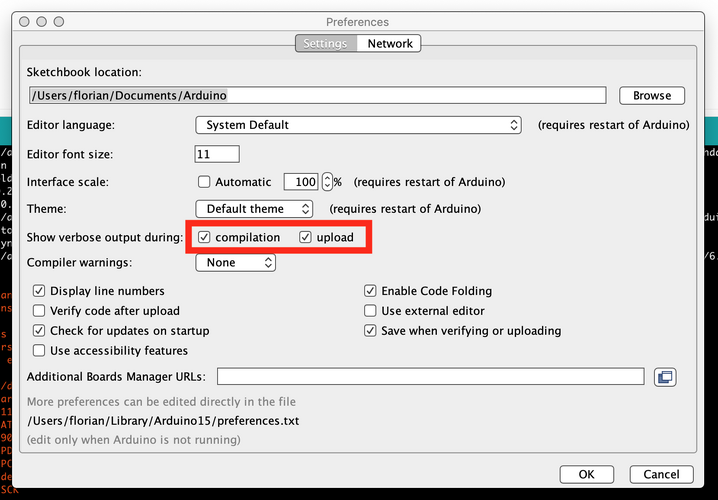This screenshot has height=500, width=718.
Task: Select the Settings tab
Action: pos(326,43)
